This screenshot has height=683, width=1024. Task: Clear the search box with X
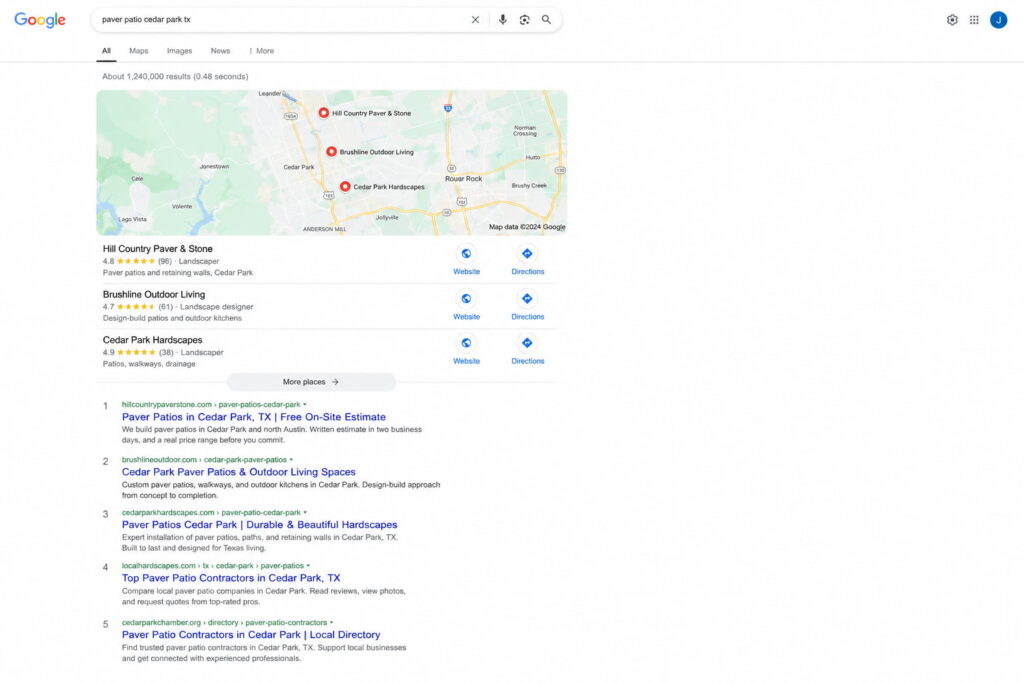point(475,20)
